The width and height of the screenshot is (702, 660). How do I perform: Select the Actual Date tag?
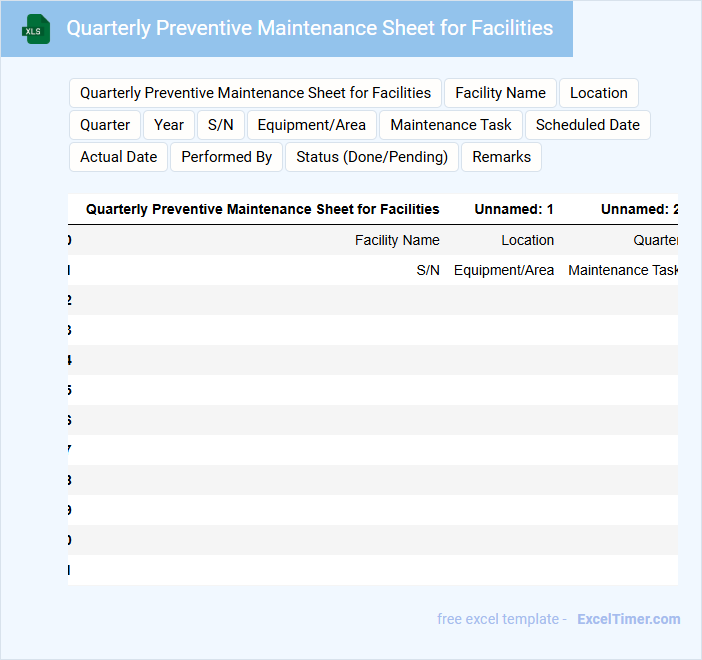pos(118,157)
